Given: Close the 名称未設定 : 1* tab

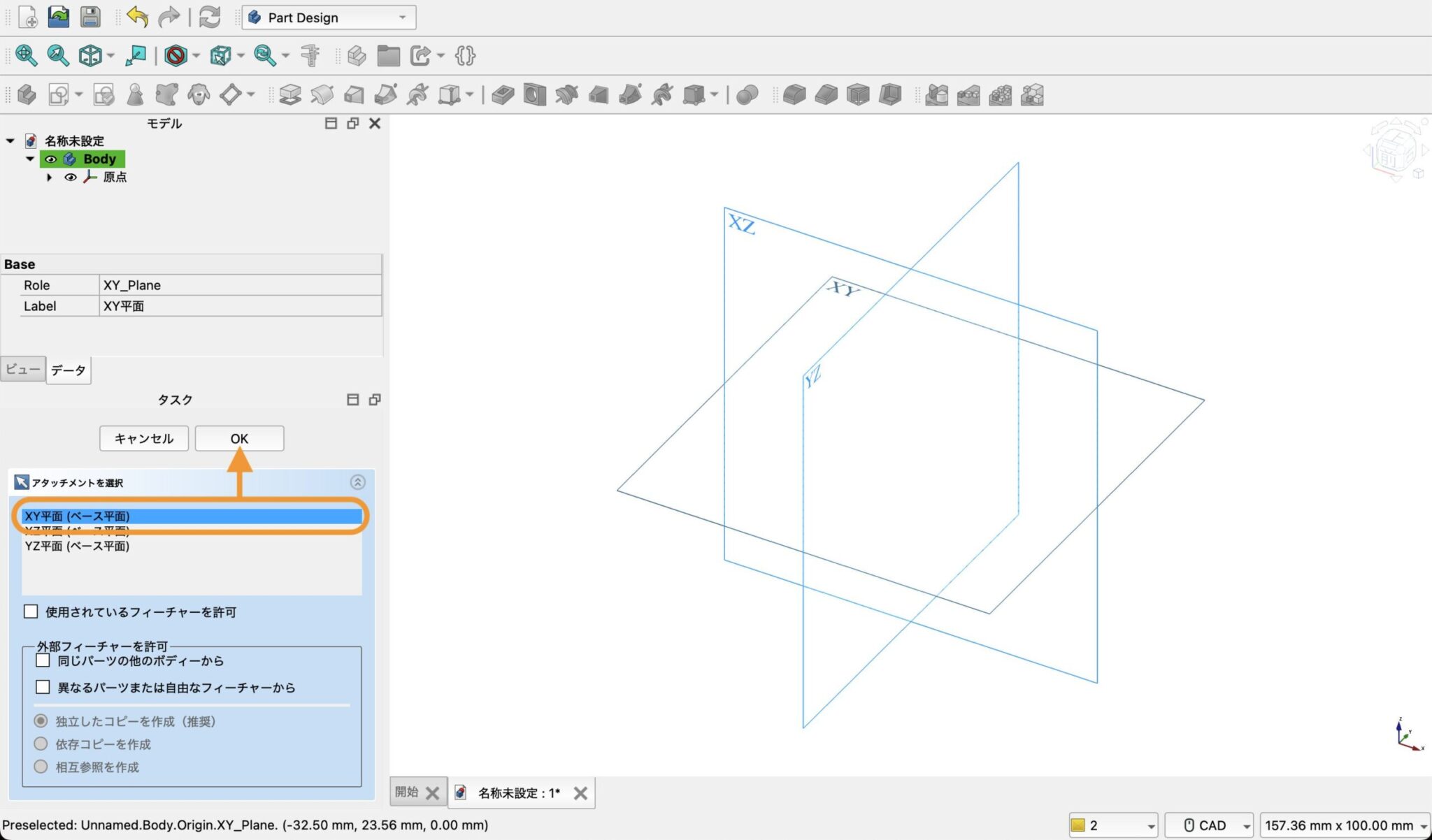Looking at the screenshot, I should (580, 793).
